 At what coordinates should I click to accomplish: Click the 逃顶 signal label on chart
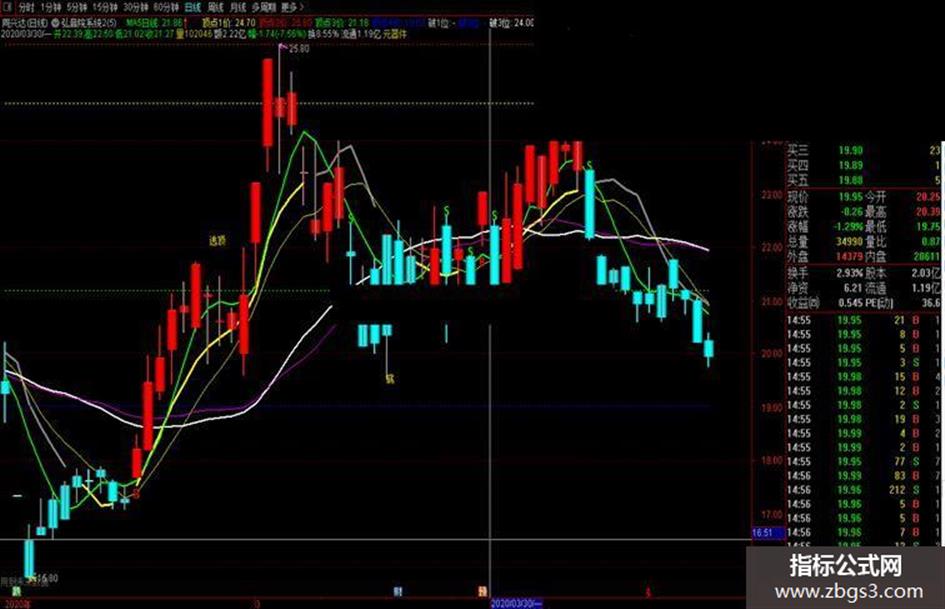pos(218,241)
